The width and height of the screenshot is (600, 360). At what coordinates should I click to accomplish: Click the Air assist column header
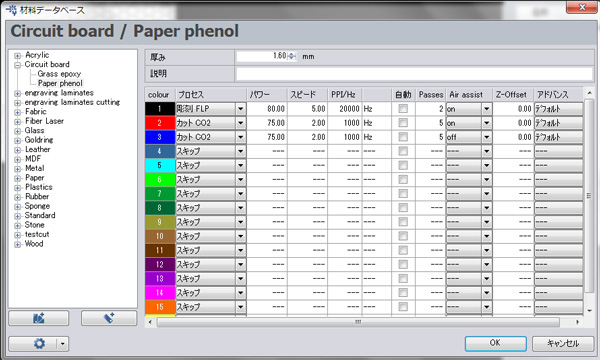point(469,94)
